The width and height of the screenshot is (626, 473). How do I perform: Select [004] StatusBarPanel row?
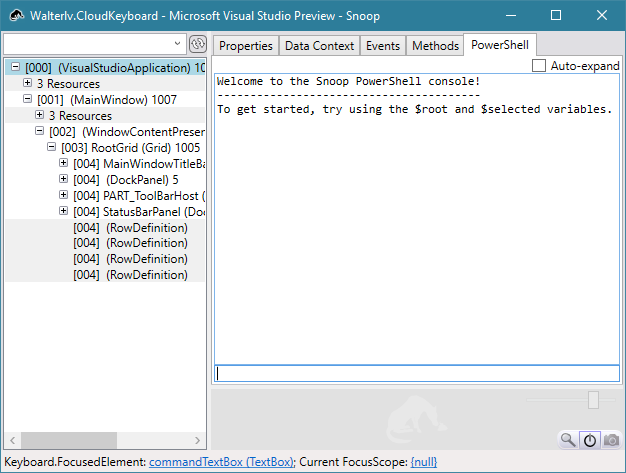pos(139,212)
